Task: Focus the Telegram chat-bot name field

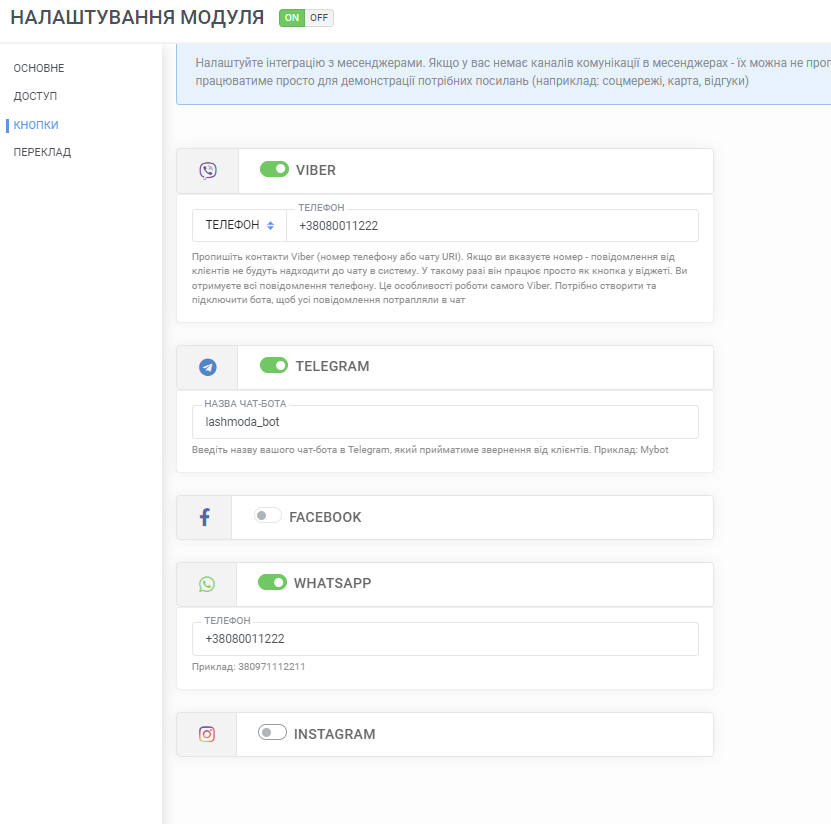Action: 445,422
